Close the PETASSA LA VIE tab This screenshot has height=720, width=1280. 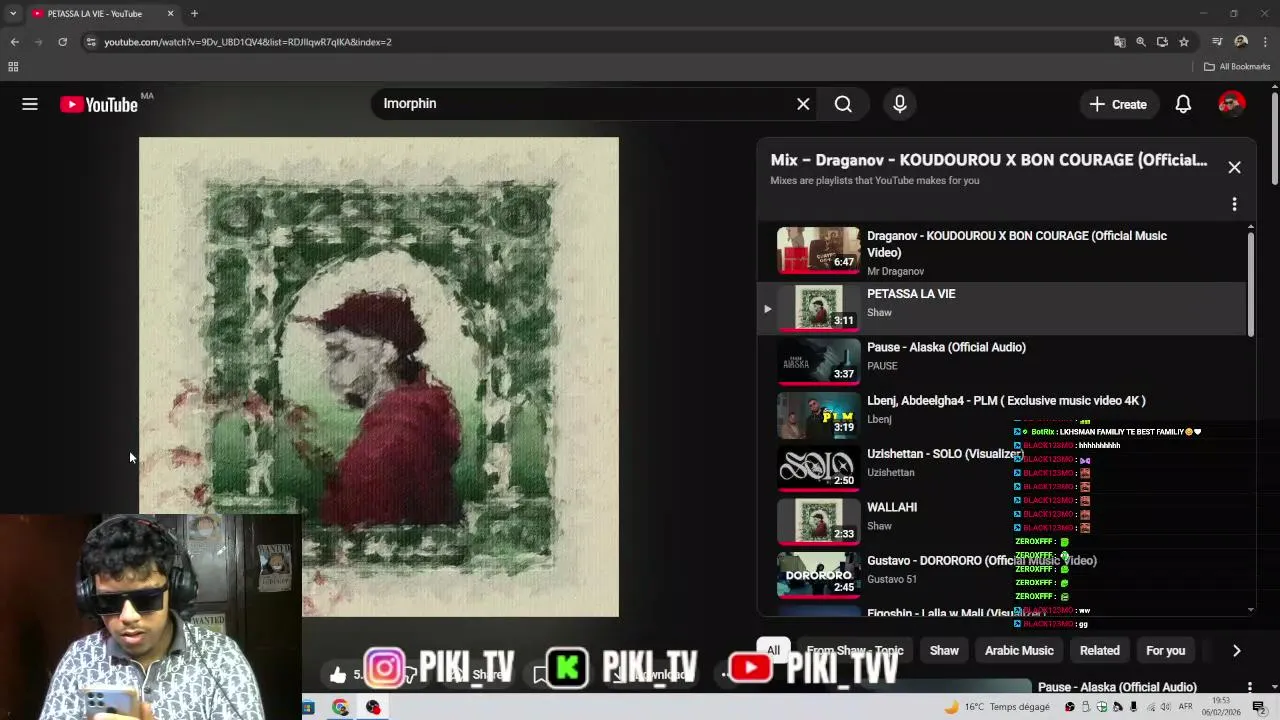[170, 14]
